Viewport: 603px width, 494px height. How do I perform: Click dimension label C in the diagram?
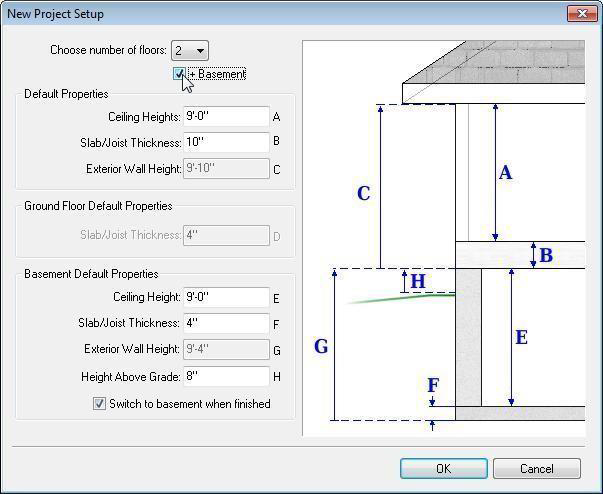click(363, 193)
